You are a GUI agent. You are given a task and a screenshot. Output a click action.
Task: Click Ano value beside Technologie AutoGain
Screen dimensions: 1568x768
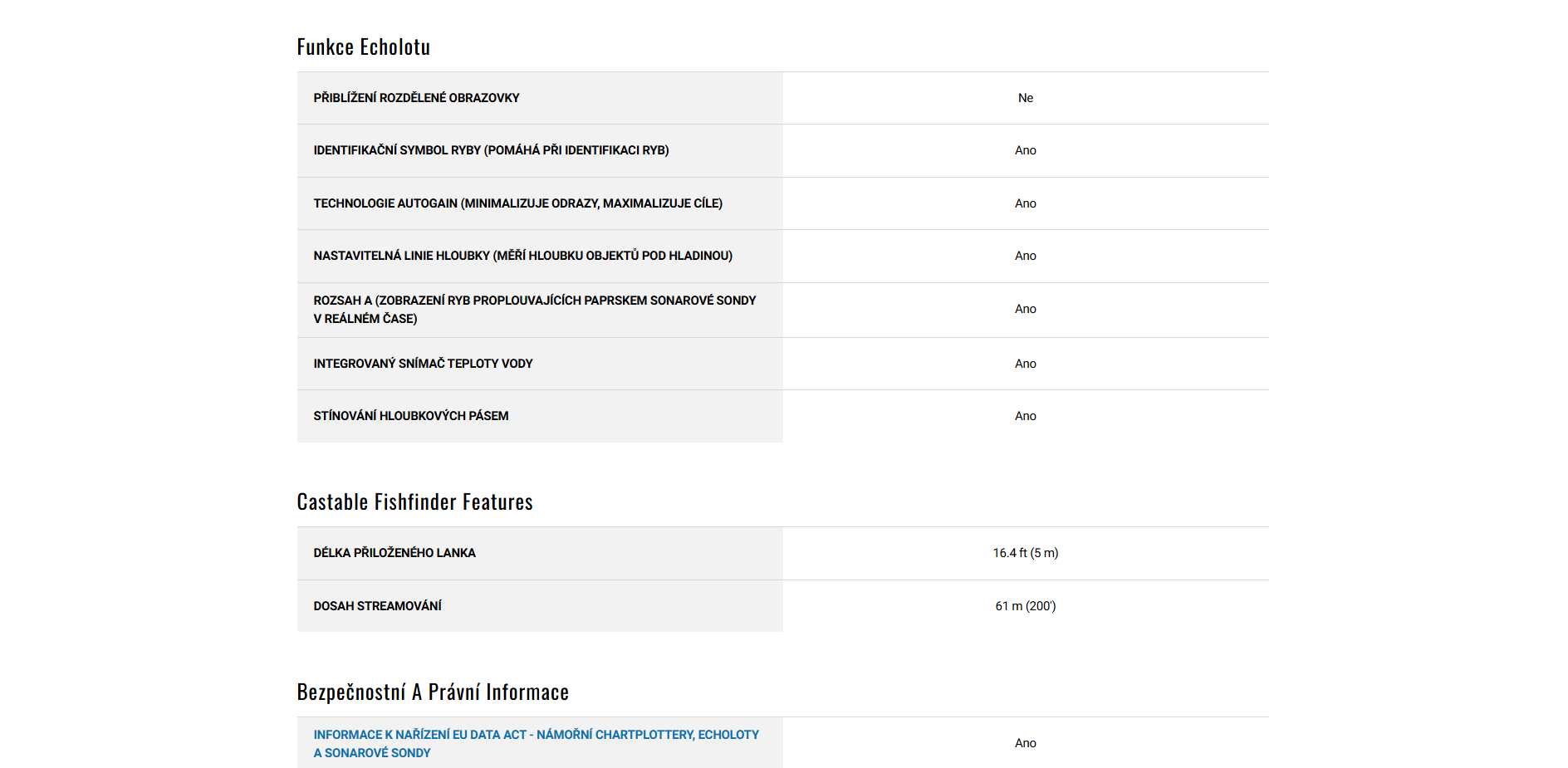click(1026, 203)
